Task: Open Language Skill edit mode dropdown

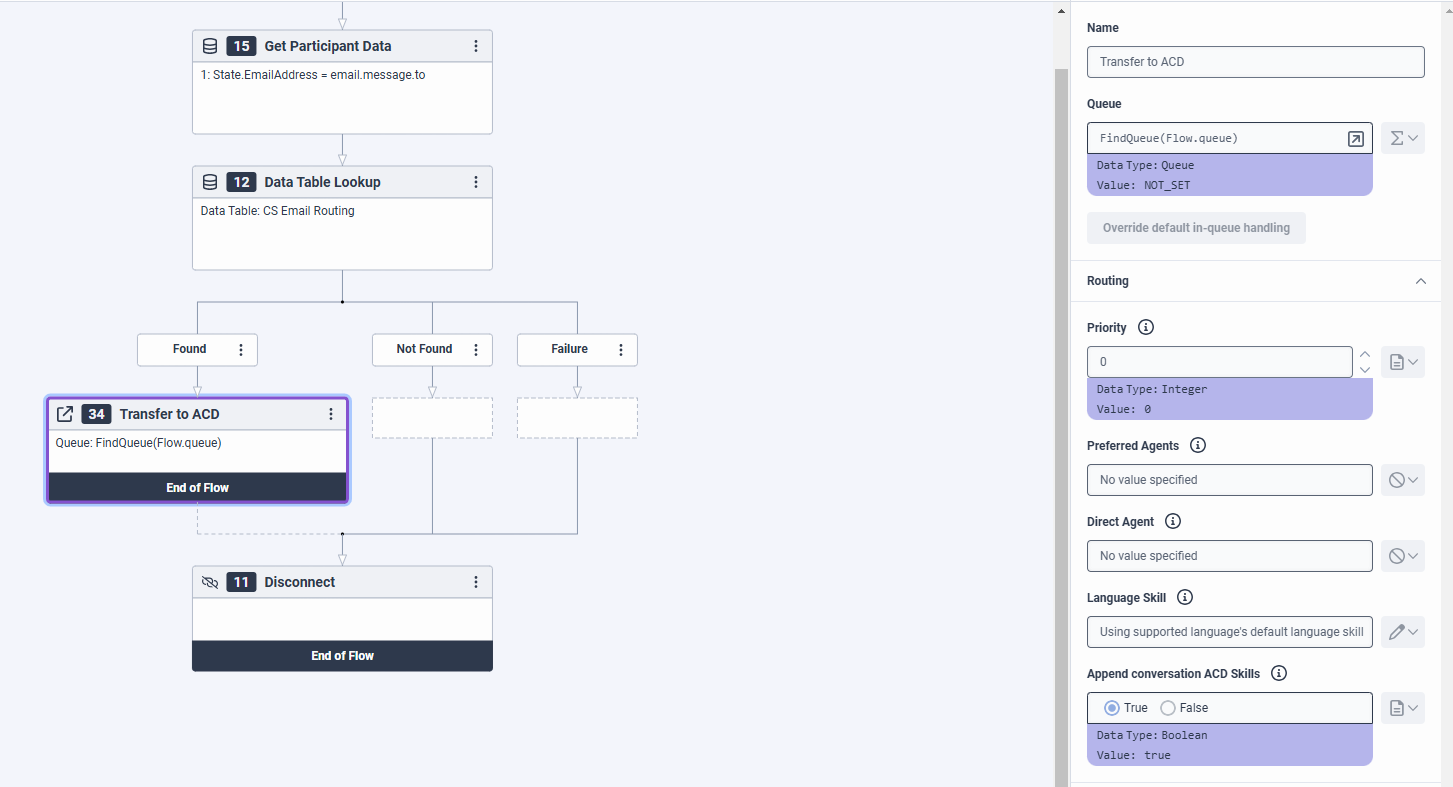Action: [1403, 632]
